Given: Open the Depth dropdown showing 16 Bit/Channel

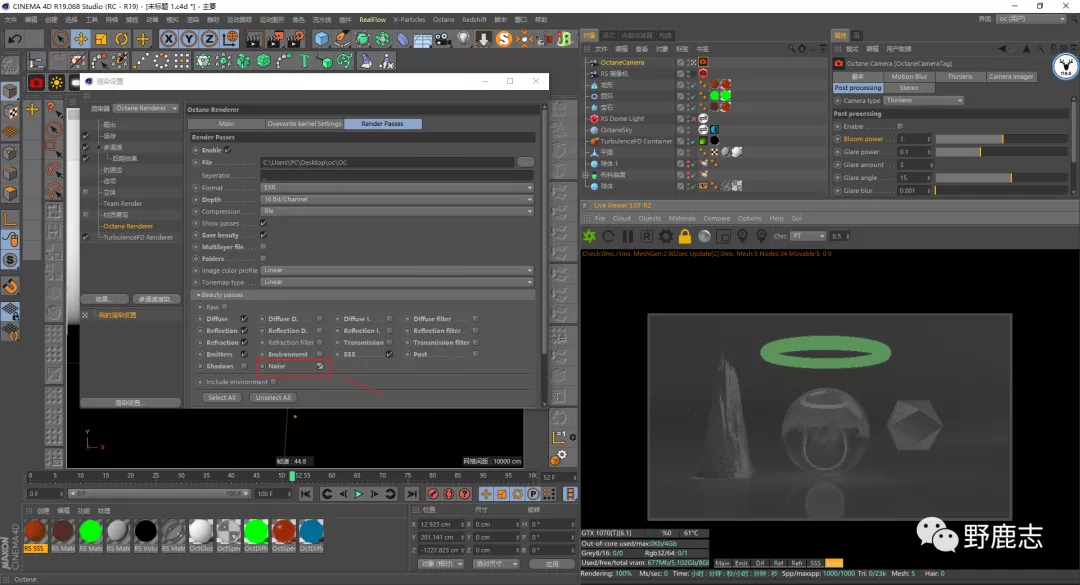Looking at the screenshot, I should (x=396, y=200).
